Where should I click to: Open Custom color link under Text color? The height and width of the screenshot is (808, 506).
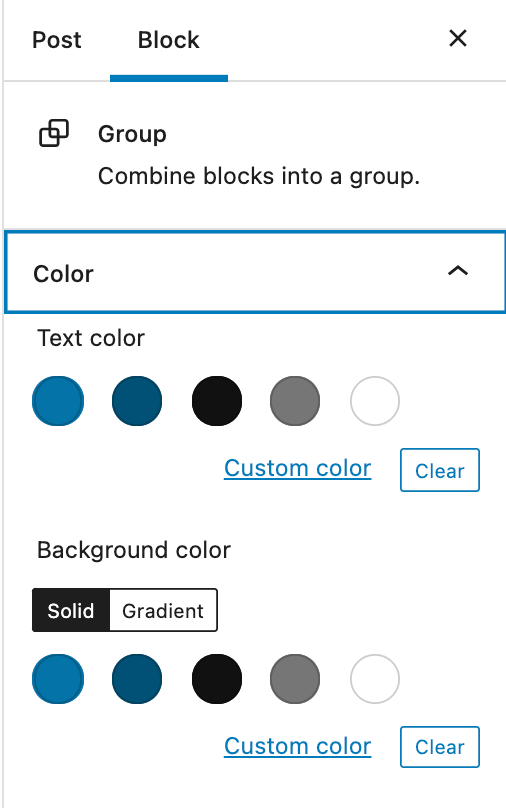(298, 468)
